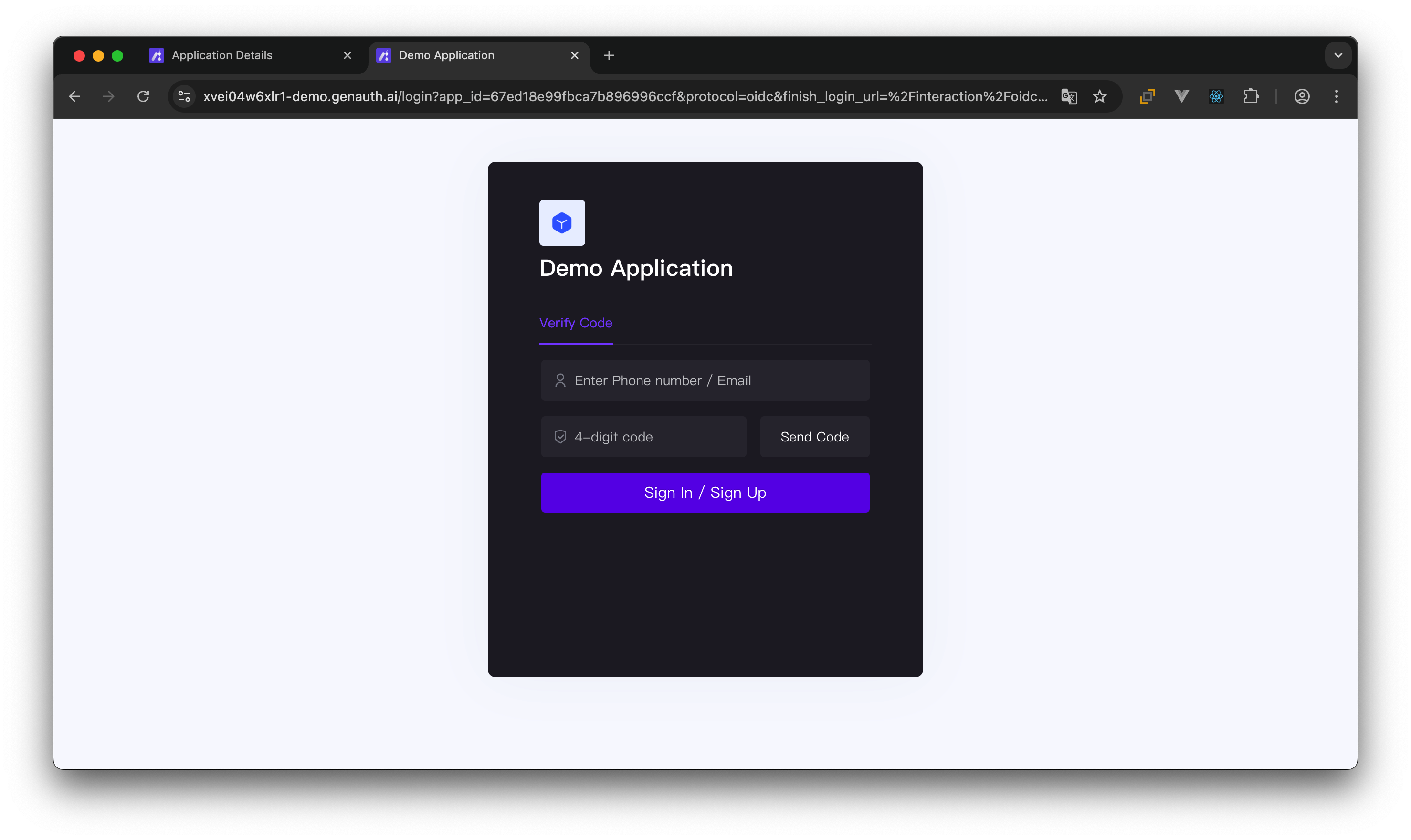Maximize window with the green button

click(x=118, y=55)
